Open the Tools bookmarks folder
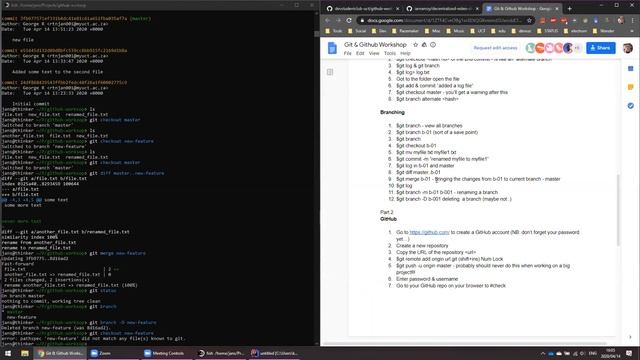Viewport: 640px width, 360px height. [334, 31]
